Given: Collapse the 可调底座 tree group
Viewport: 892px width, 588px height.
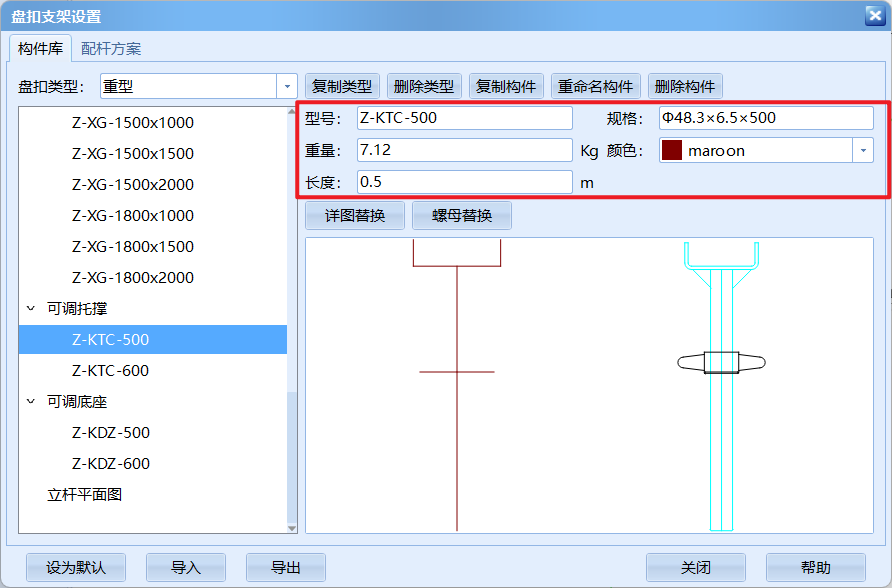Looking at the screenshot, I should click(x=31, y=402).
